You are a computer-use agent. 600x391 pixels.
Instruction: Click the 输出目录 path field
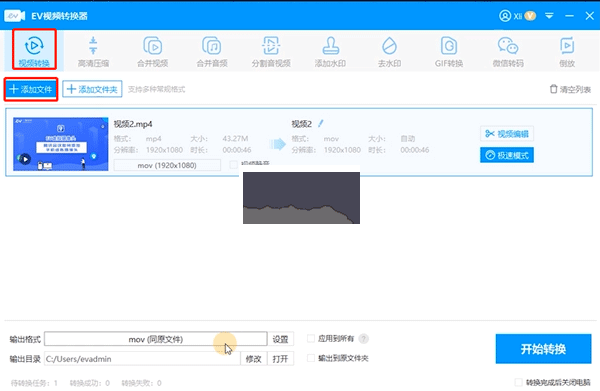coord(142,359)
